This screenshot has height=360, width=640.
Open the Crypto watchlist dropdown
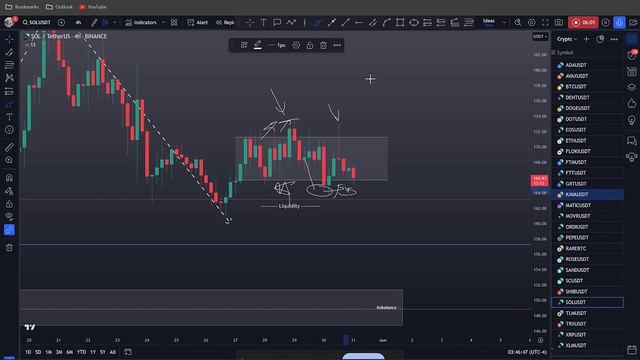pyautogui.click(x=567, y=39)
